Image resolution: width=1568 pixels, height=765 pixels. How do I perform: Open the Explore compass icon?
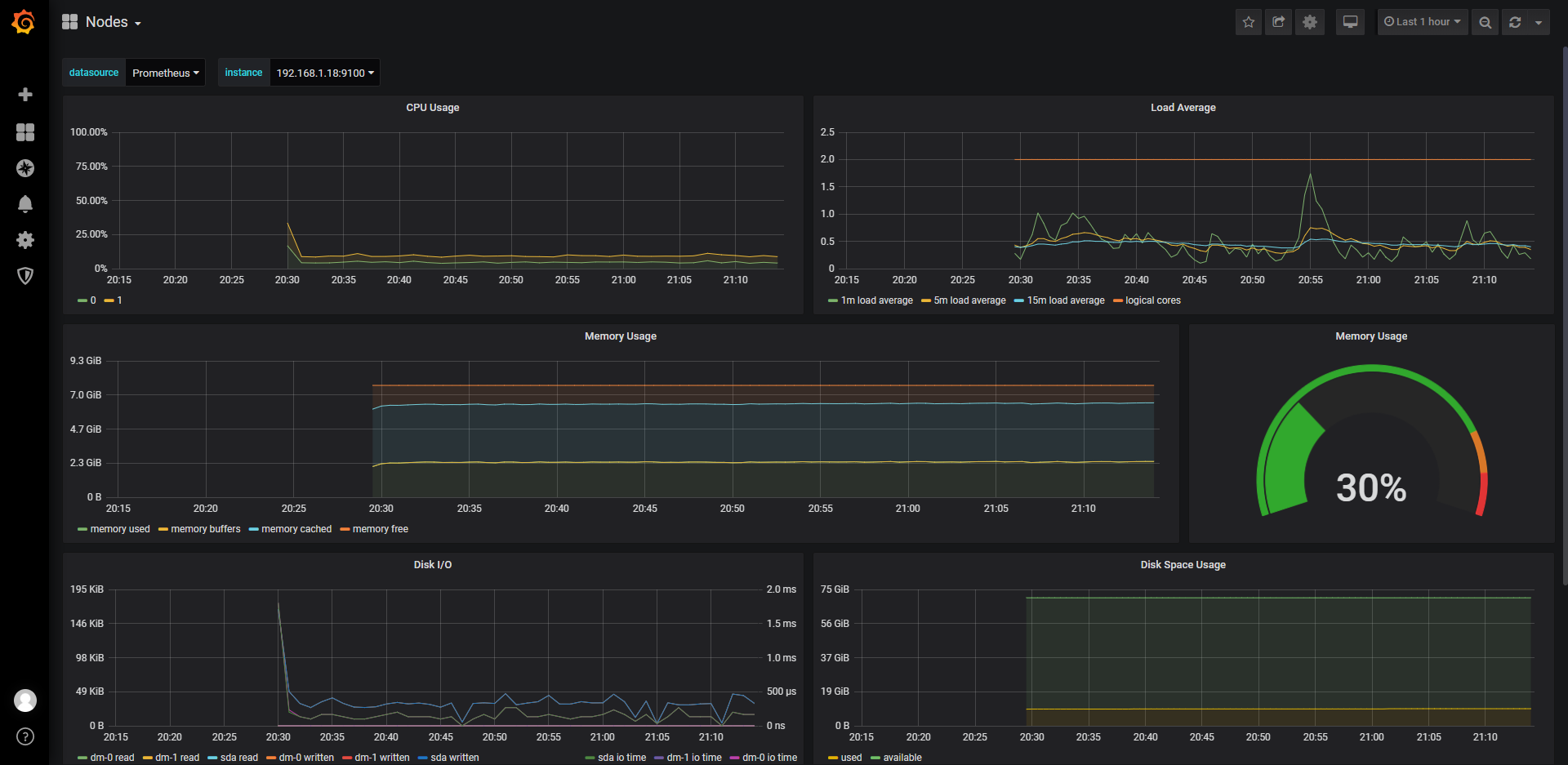25,168
